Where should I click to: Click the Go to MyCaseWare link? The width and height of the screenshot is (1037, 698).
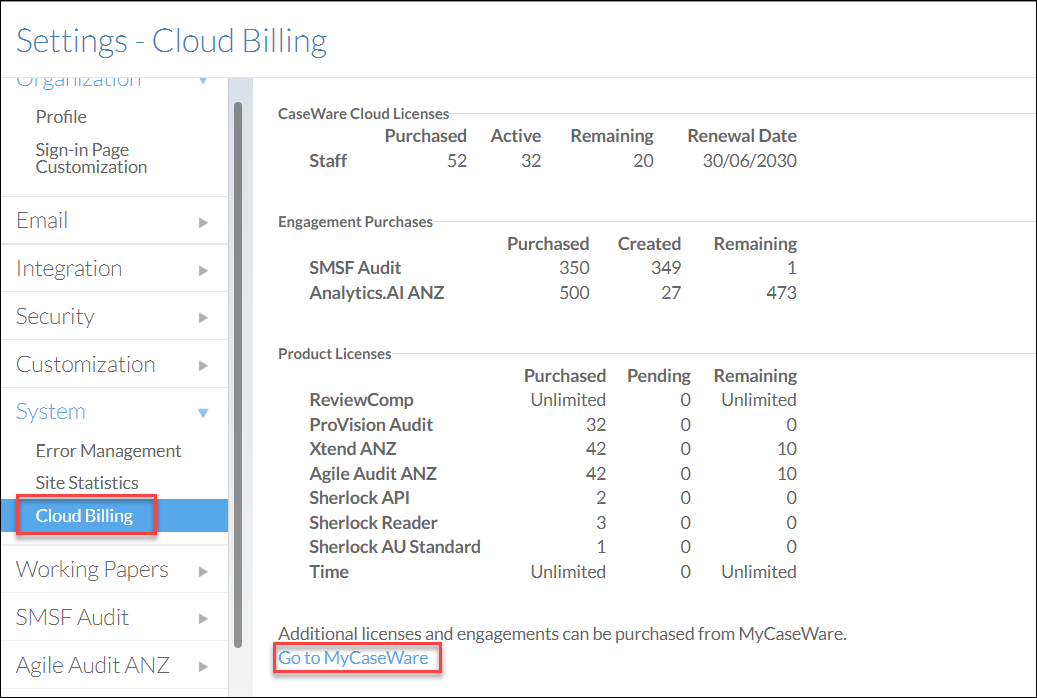click(x=353, y=658)
